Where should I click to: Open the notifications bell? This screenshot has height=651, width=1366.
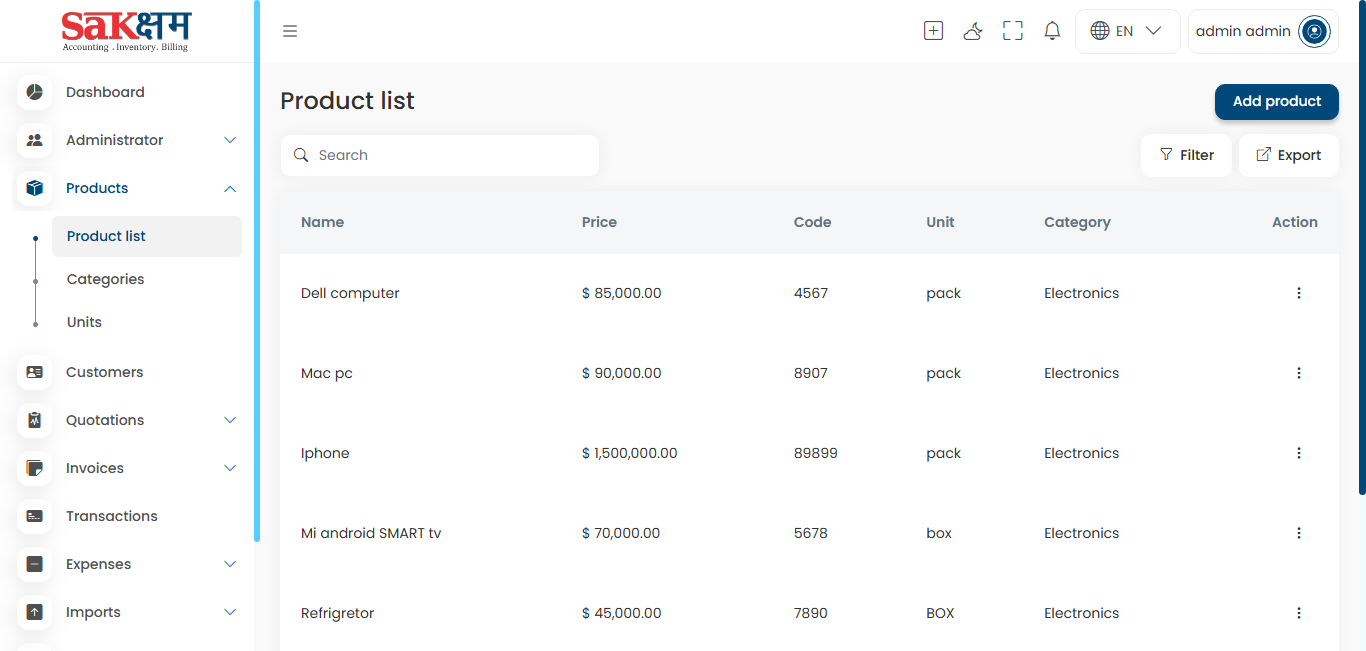[1052, 31]
